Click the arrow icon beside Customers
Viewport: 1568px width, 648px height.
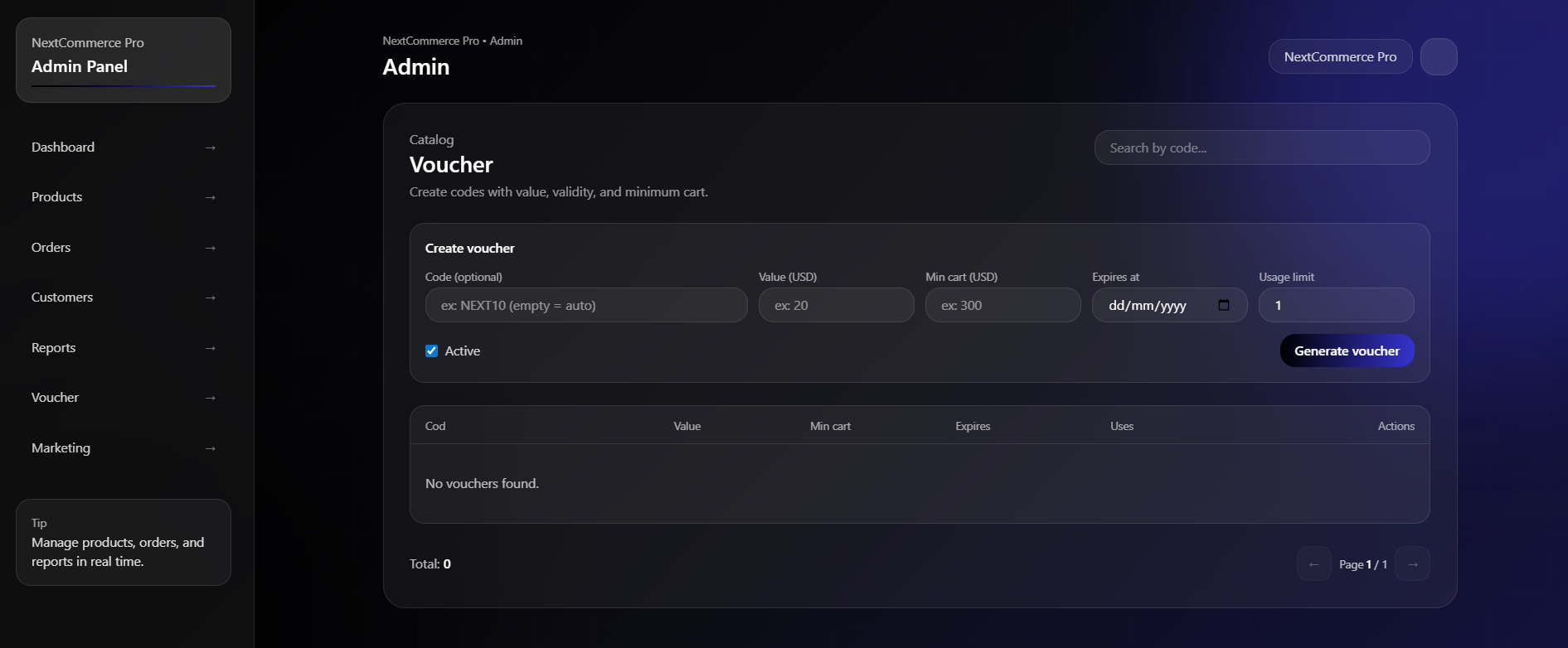click(211, 297)
